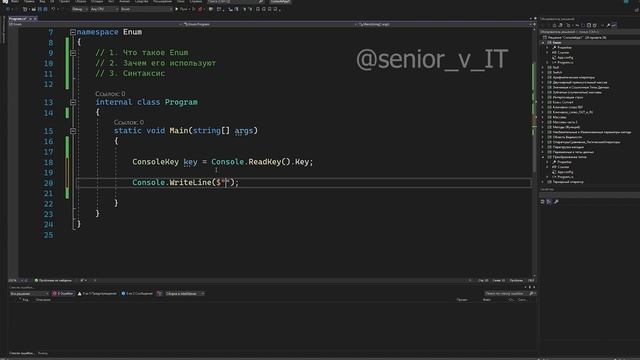Select the Арифметические операторы project

(573, 78)
